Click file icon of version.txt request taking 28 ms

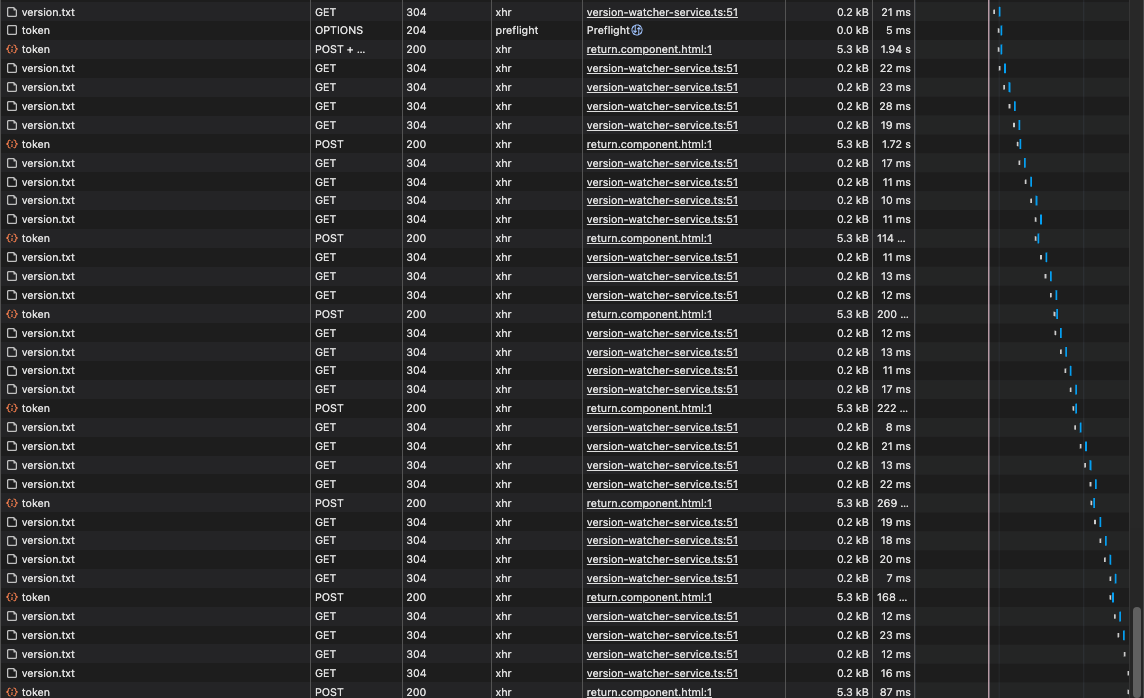coord(12,106)
